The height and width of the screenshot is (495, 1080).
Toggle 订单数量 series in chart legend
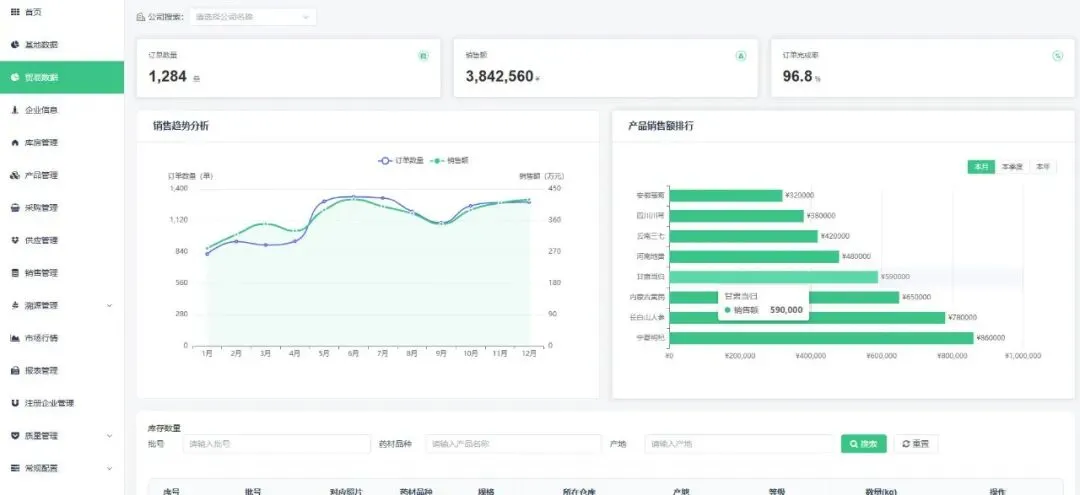401,160
